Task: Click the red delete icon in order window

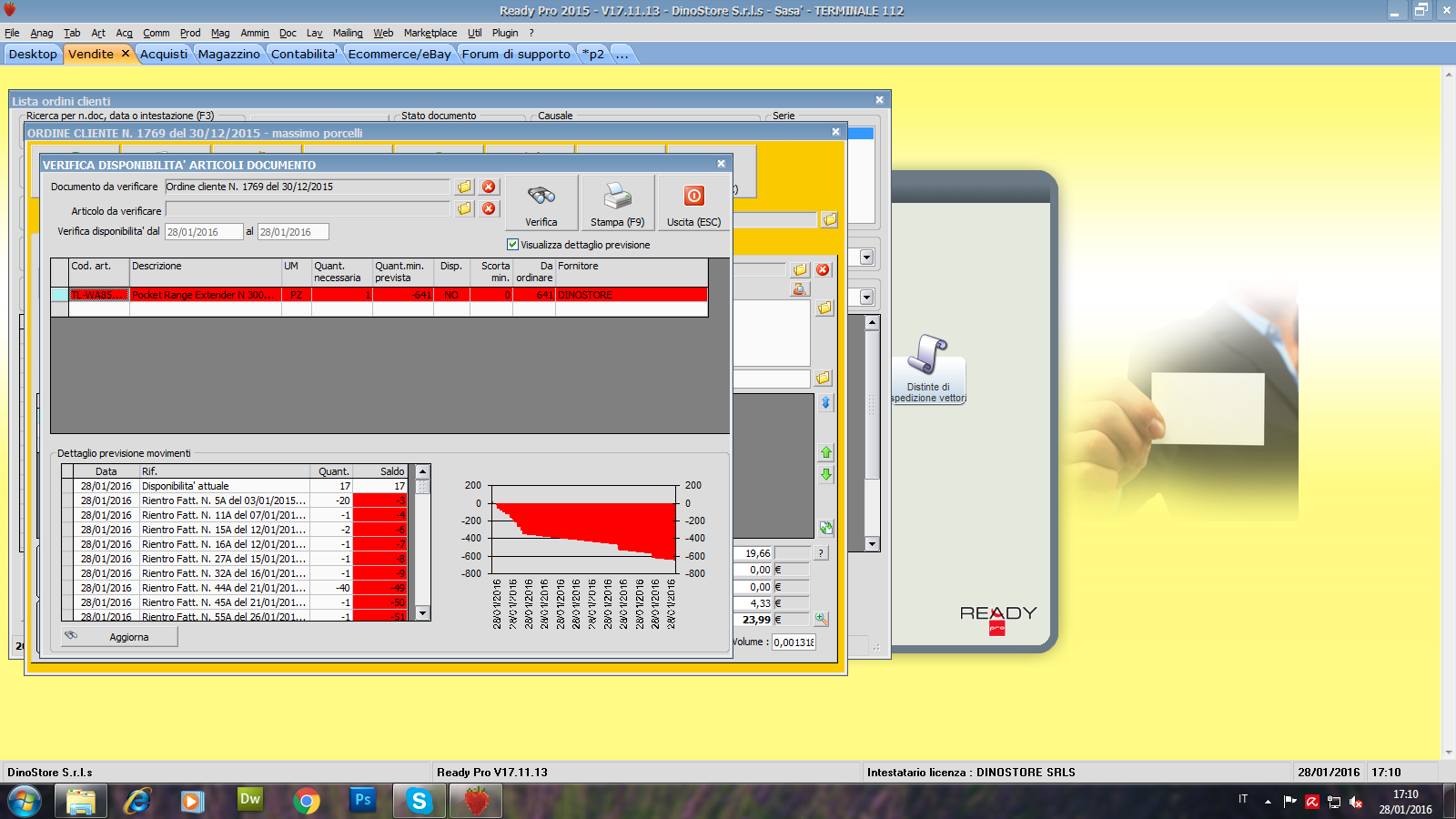Action: [x=823, y=269]
